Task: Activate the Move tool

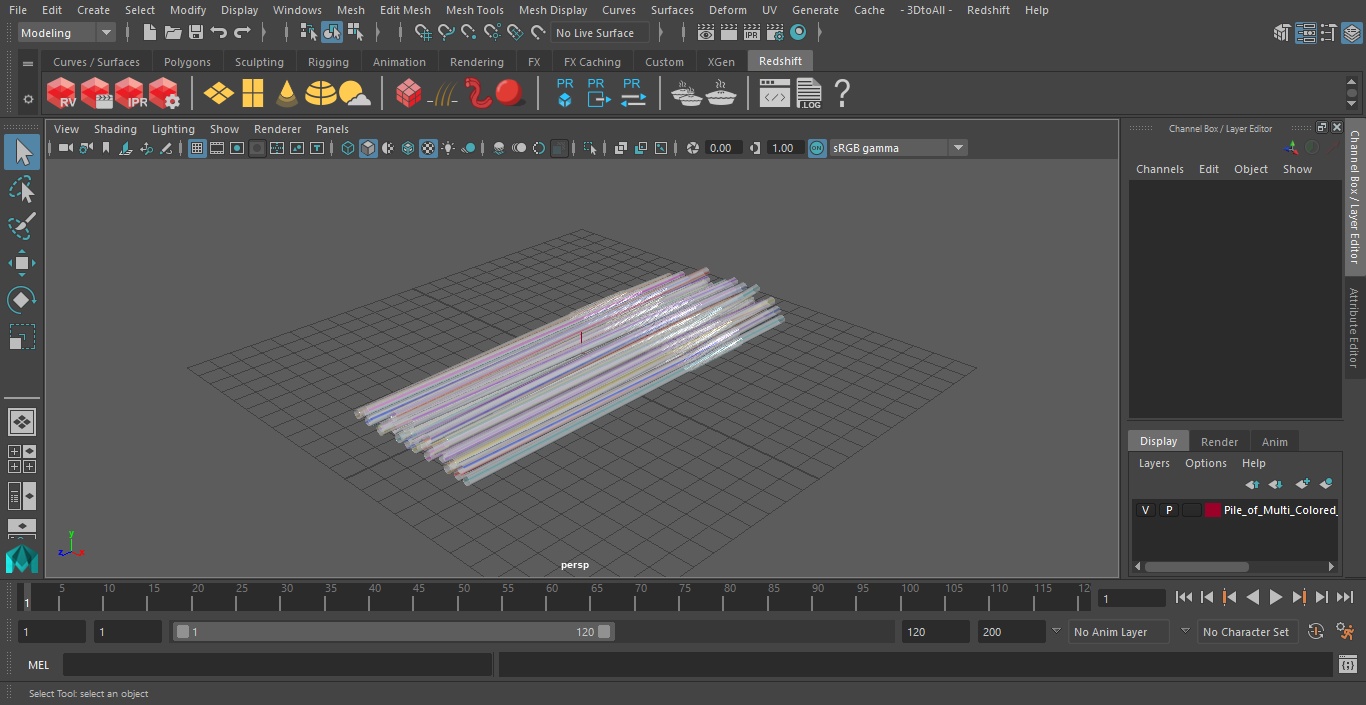Action: pos(21,263)
